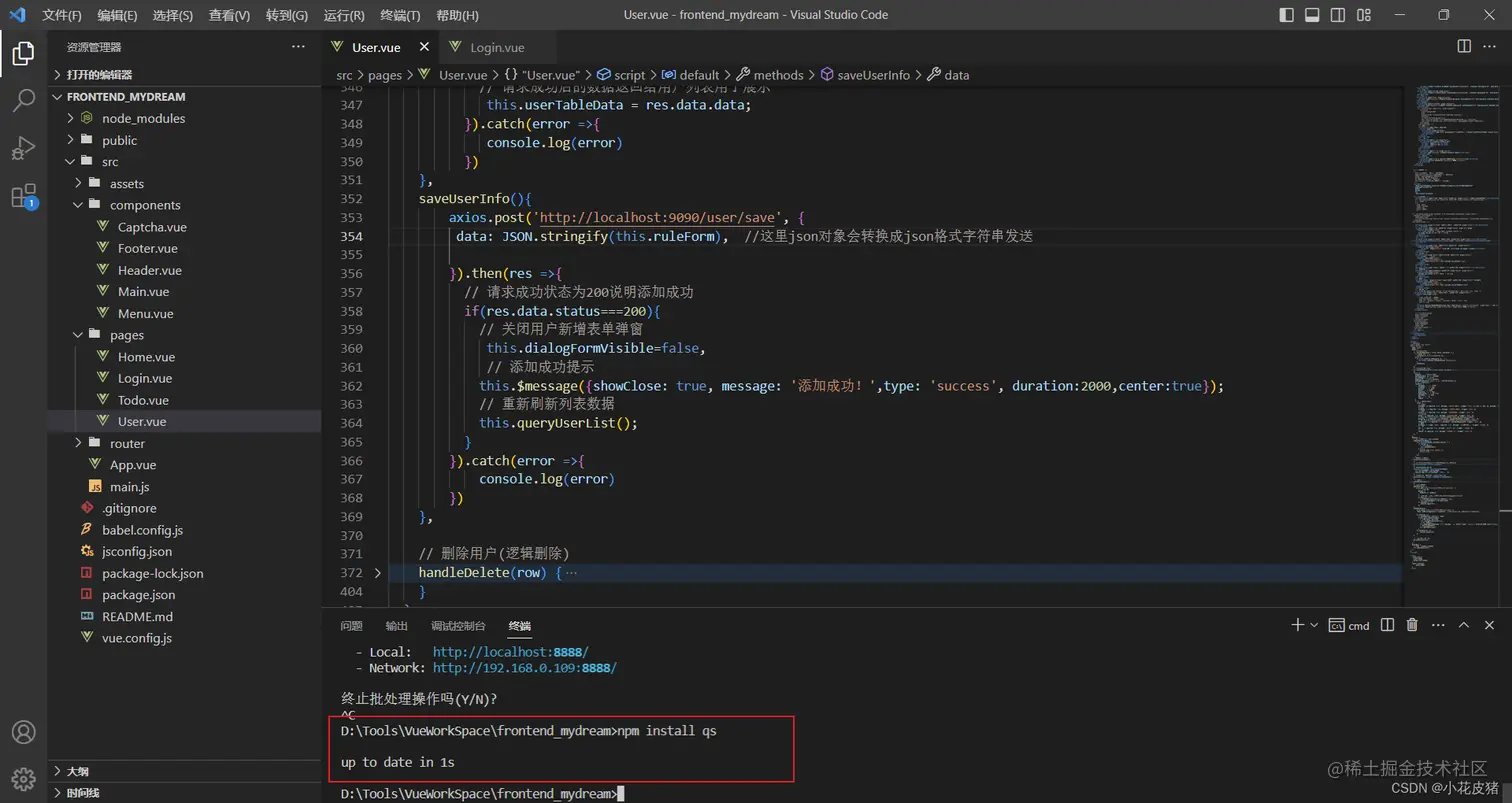Click the Accounts icon in the activity bar

pos(23,730)
